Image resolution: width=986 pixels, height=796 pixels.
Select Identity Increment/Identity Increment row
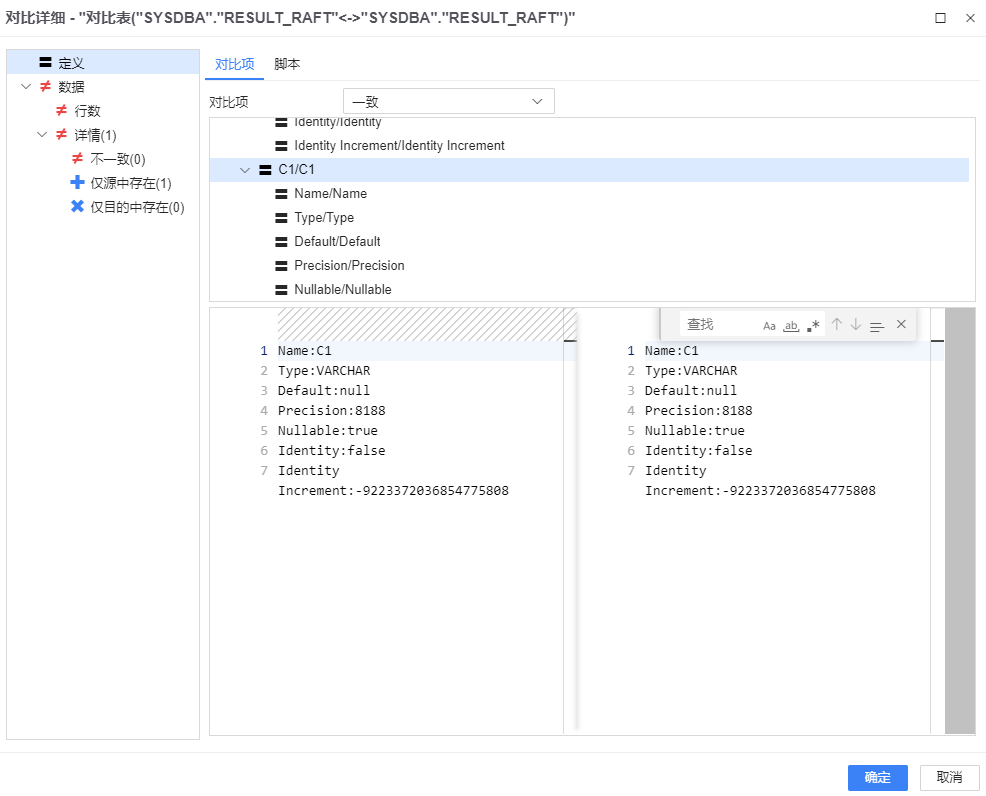[589, 146]
